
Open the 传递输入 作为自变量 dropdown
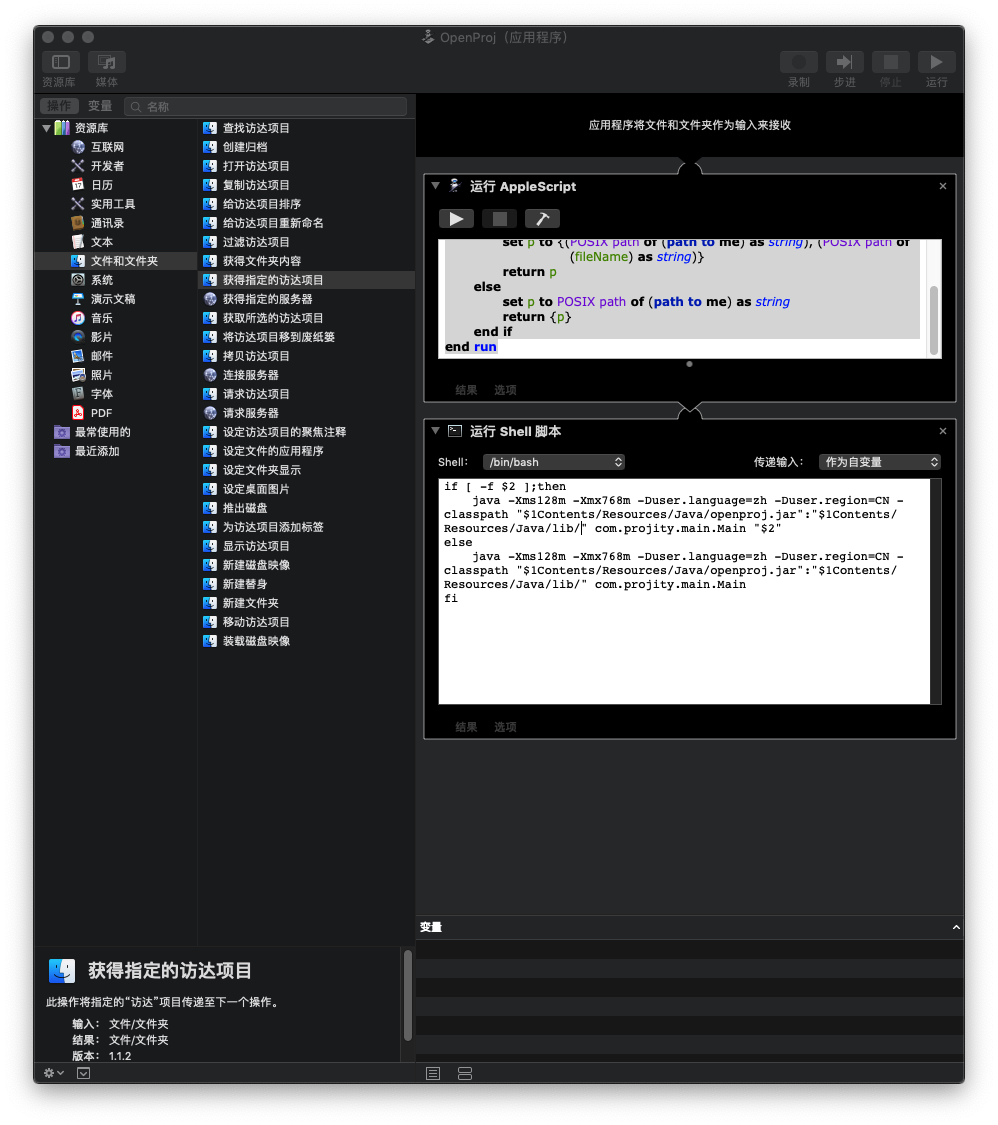click(x=880, y=462)
